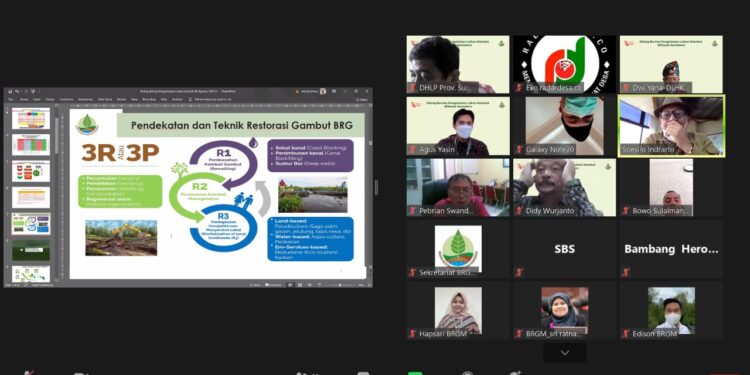Screen dimensions: 750x375
Task: Toggle the Comments pane in status bar
Action: click(273, 285)
